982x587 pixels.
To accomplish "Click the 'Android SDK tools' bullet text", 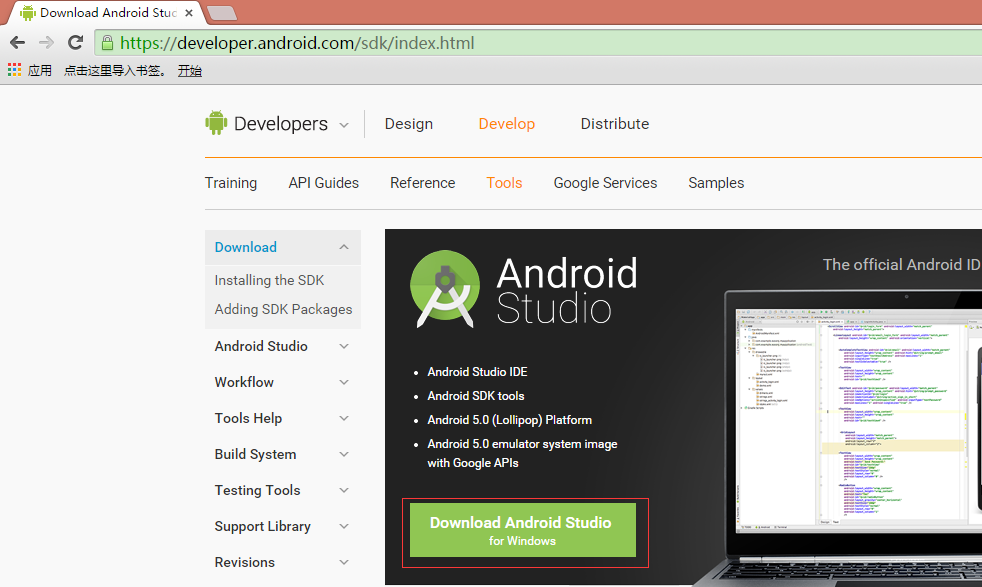I will 476,396.
